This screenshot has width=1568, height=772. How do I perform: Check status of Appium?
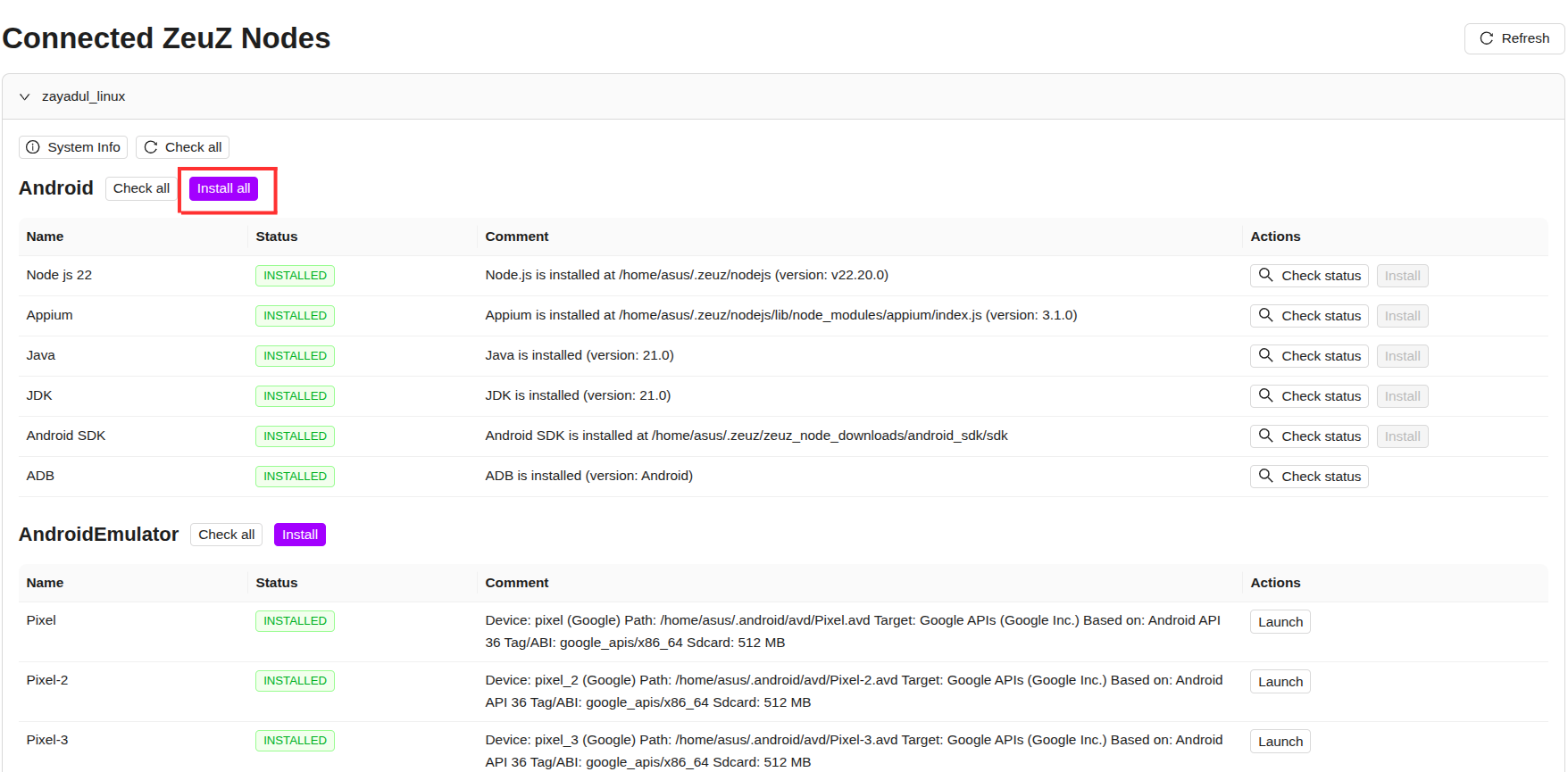point(1309,316)
